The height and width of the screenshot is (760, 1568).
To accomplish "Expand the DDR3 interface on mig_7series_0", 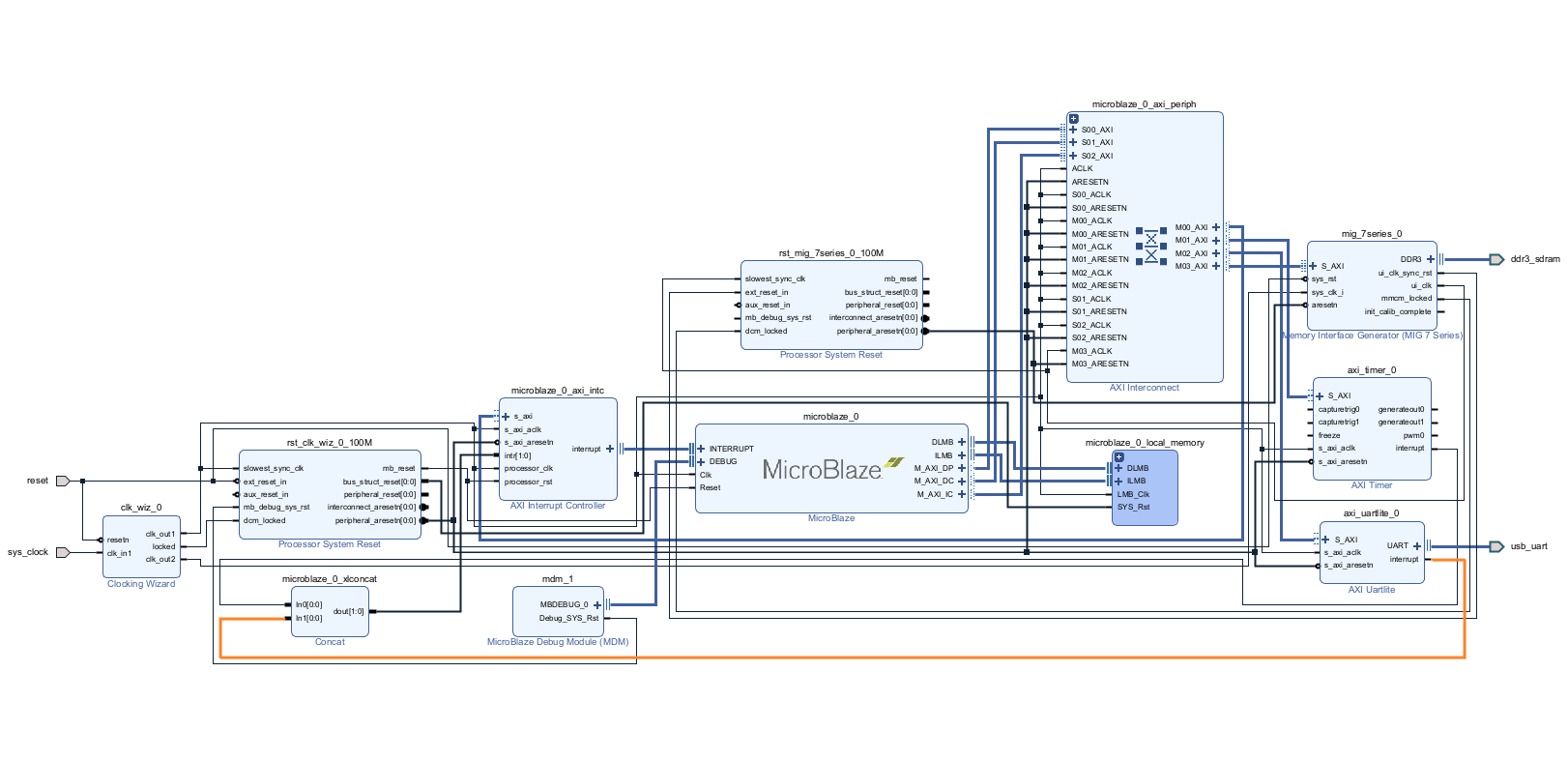I will (x=1430, y=259).
